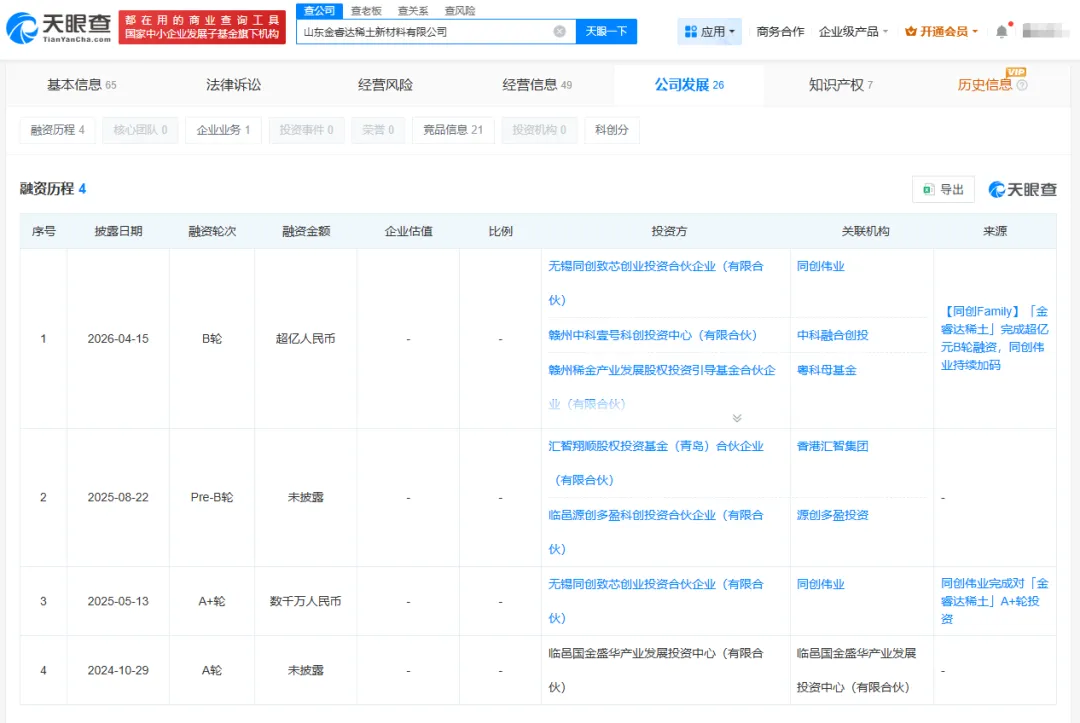
Task: Switch to the 知识产权 tab
Action: pyautogui.click(x=840, y=85)
